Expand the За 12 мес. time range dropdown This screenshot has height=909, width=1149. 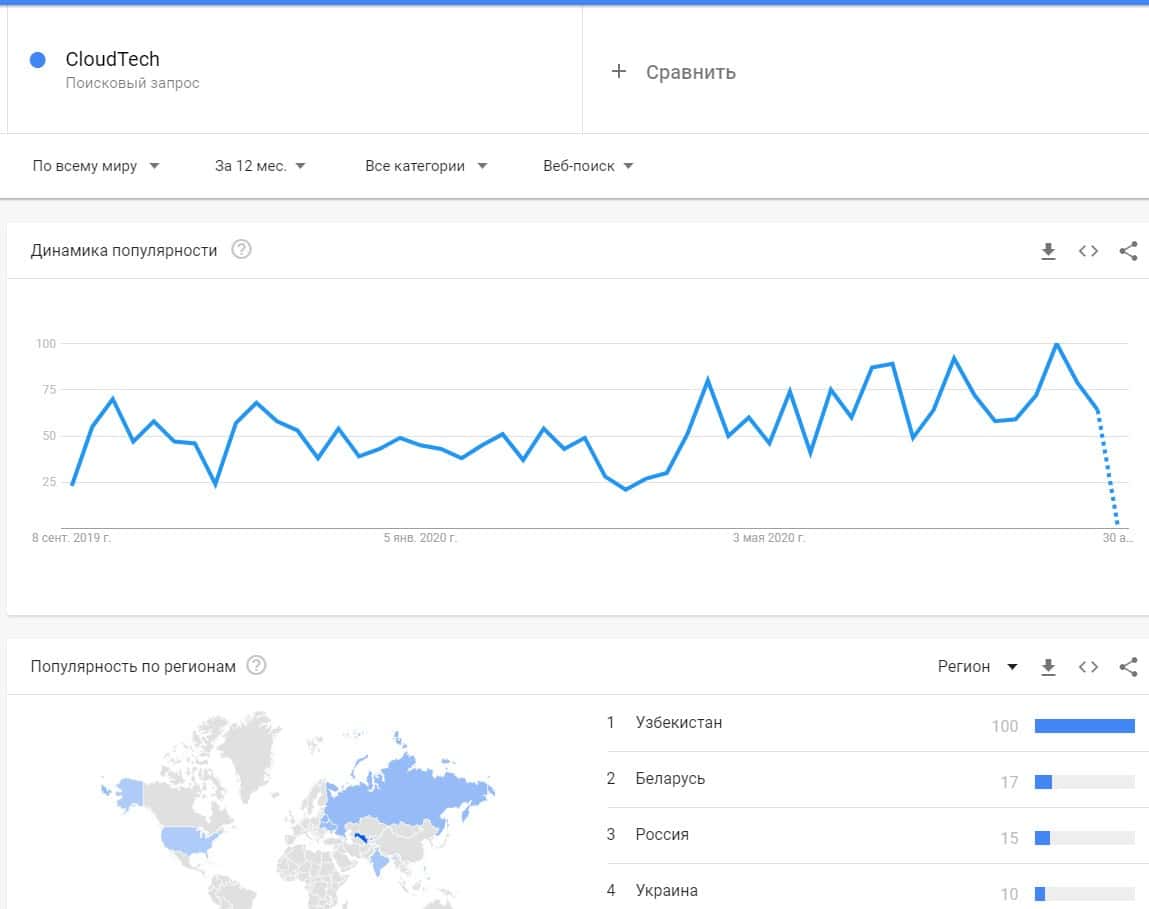pos(260,166)
